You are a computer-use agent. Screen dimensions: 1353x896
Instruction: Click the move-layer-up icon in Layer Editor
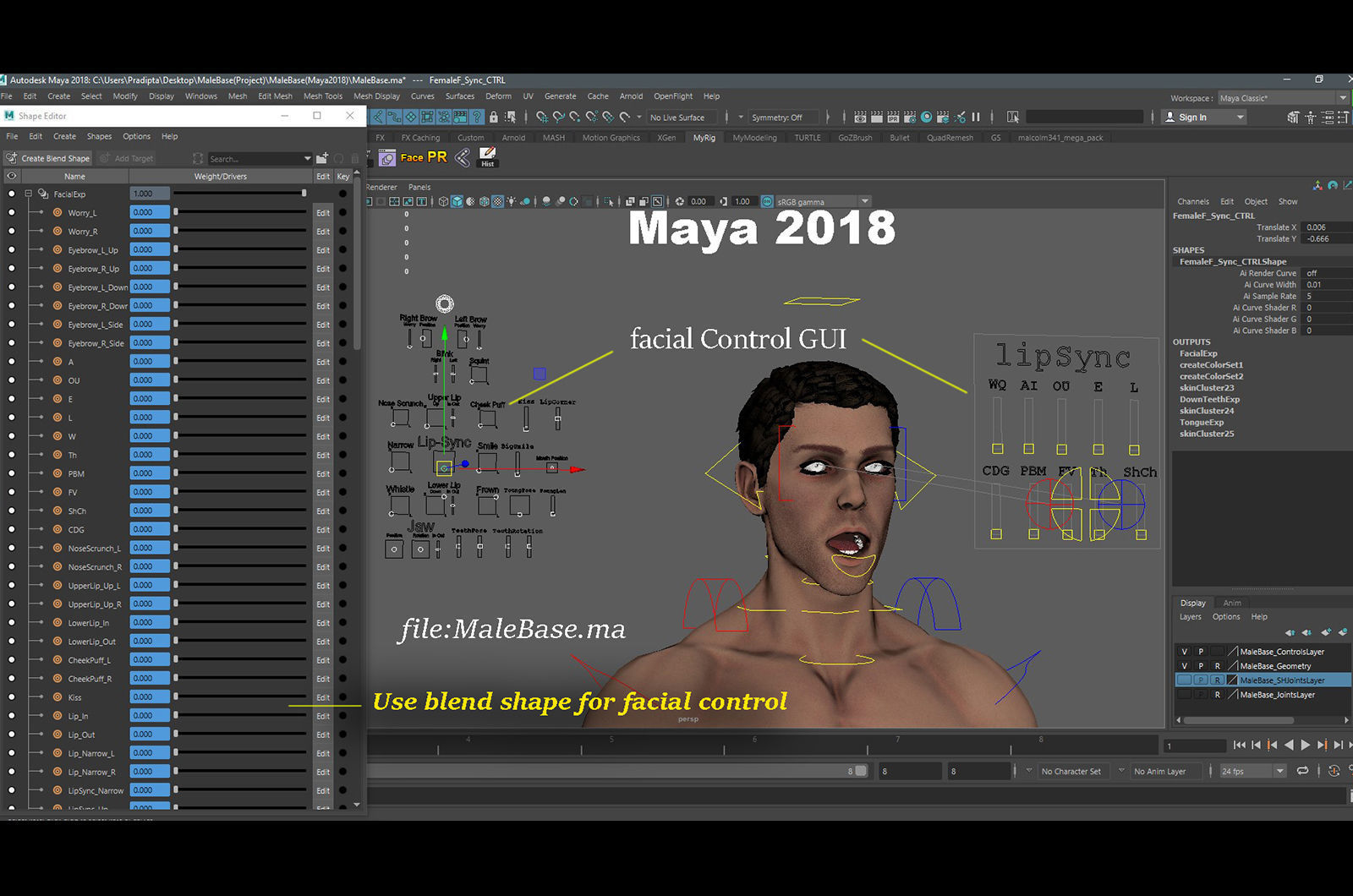pyautogui.click(x=1290, y=632)
